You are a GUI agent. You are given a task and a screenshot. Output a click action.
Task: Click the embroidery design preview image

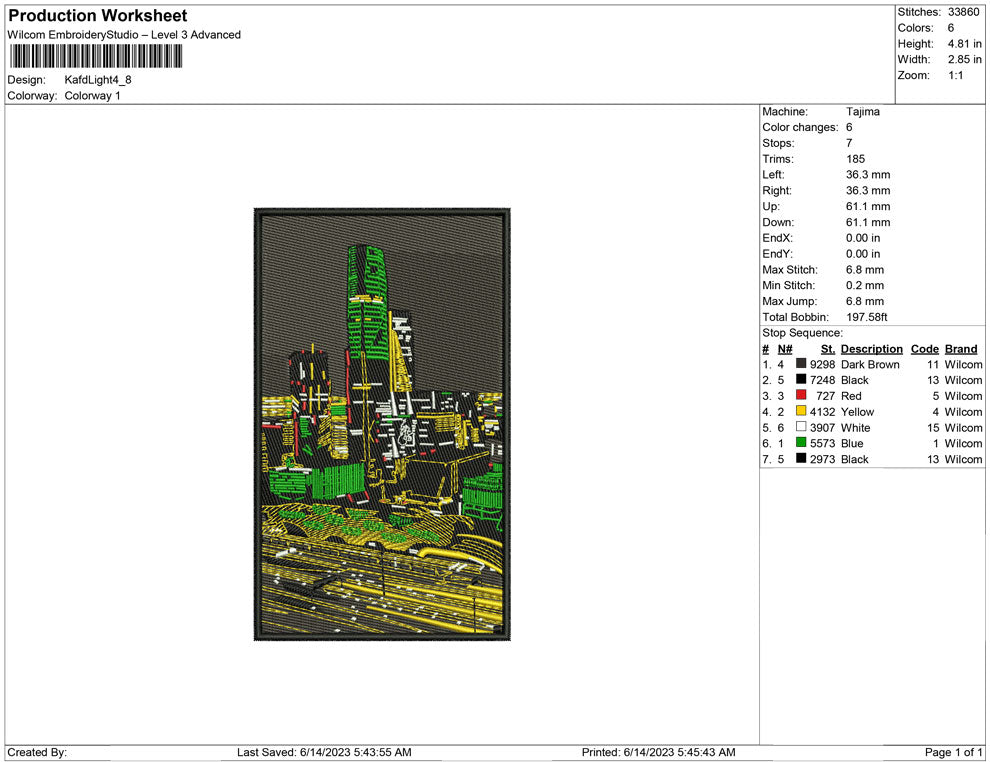point(382,424)
